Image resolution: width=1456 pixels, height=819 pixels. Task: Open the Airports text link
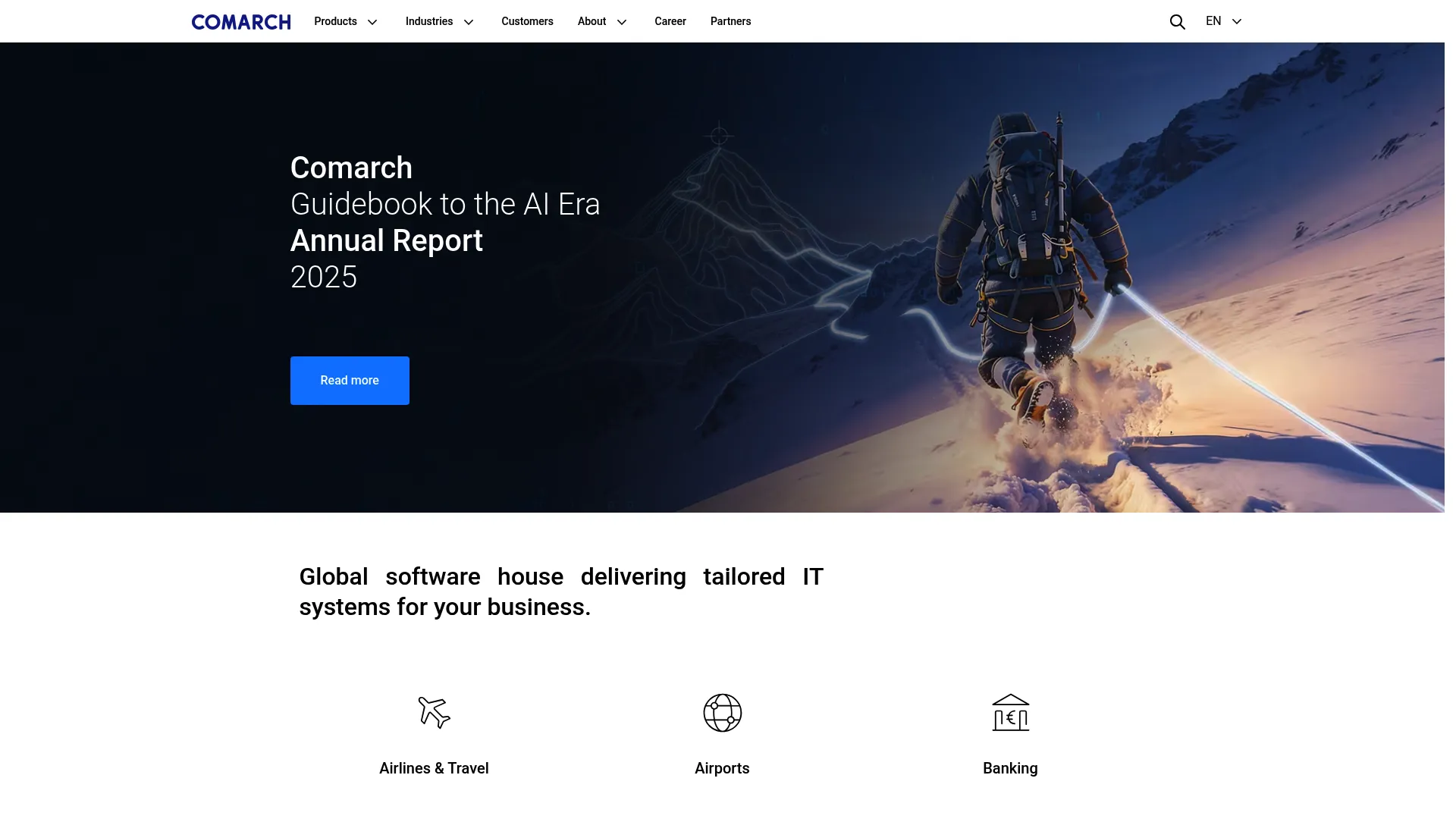(722, 768)
